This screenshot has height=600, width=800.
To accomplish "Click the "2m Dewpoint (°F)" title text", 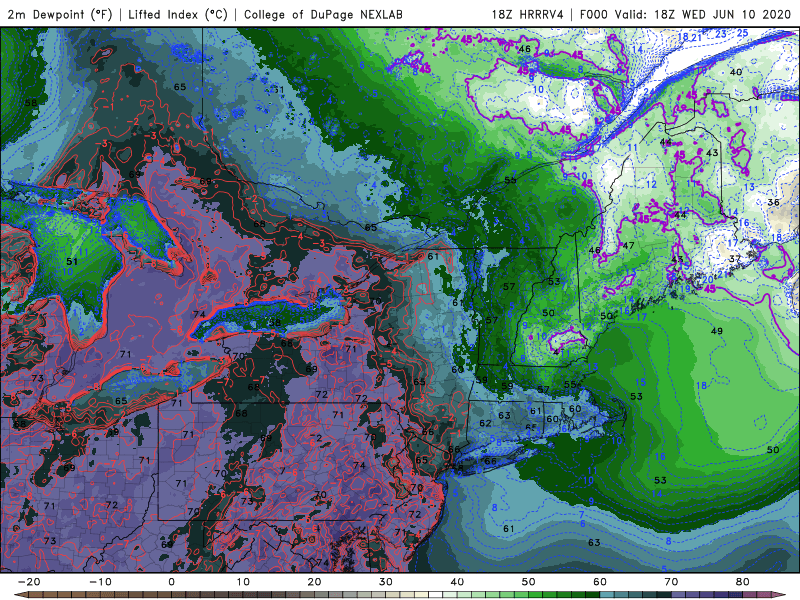I will [x=60, y=15].
